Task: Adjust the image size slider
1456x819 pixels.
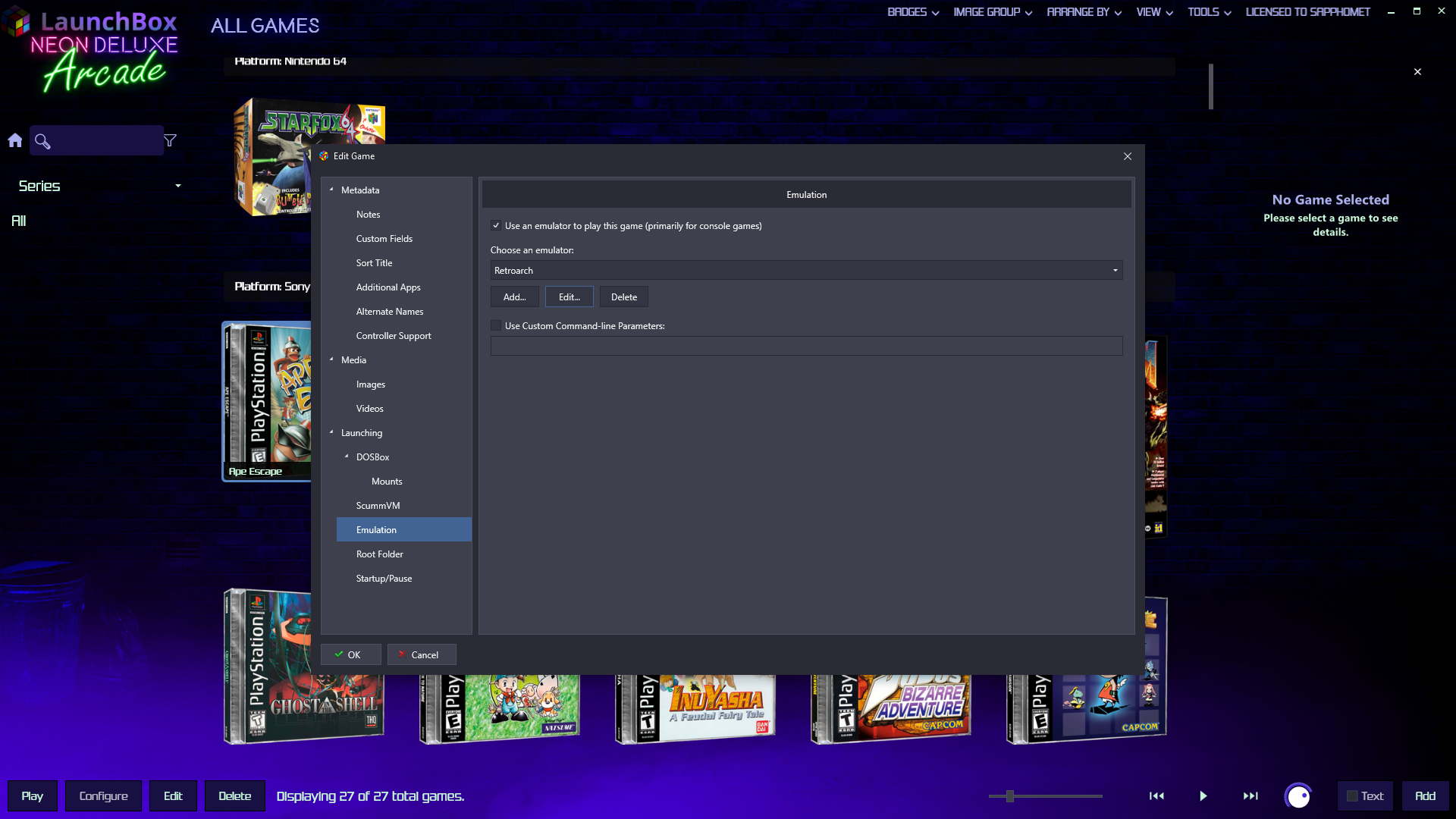Action: pos(1009,795)
